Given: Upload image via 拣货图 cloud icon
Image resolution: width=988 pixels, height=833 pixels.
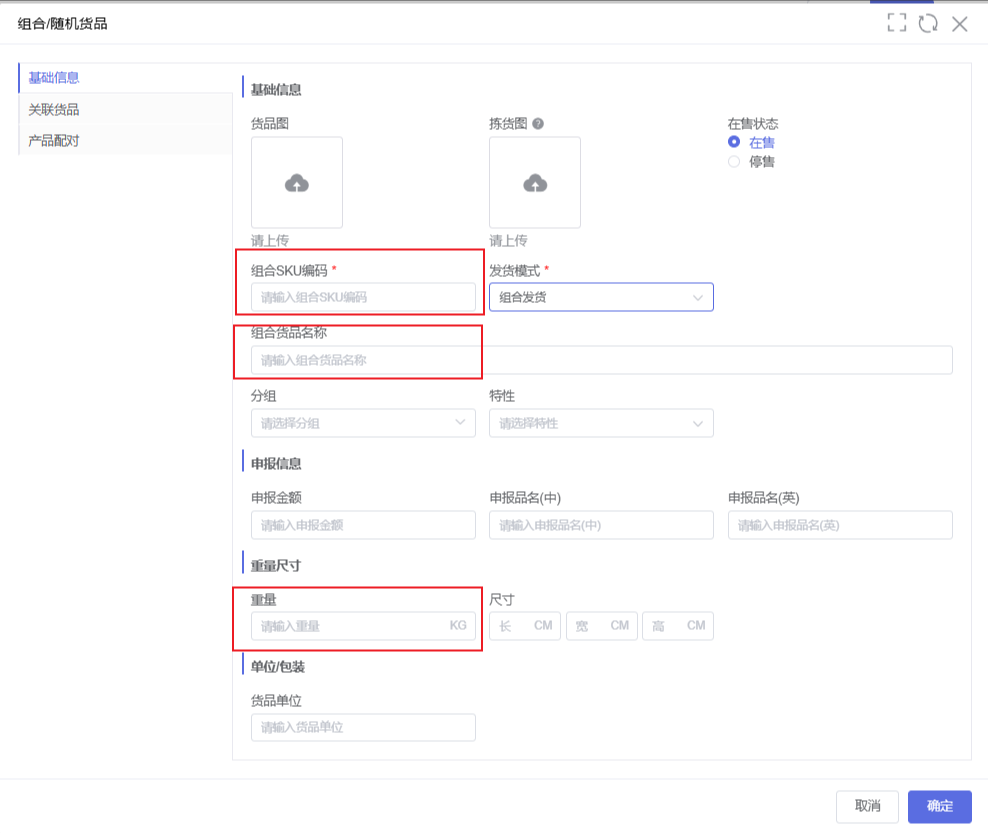Looking at the screenshot, I should pyautogui.click(x=535, y=183).
